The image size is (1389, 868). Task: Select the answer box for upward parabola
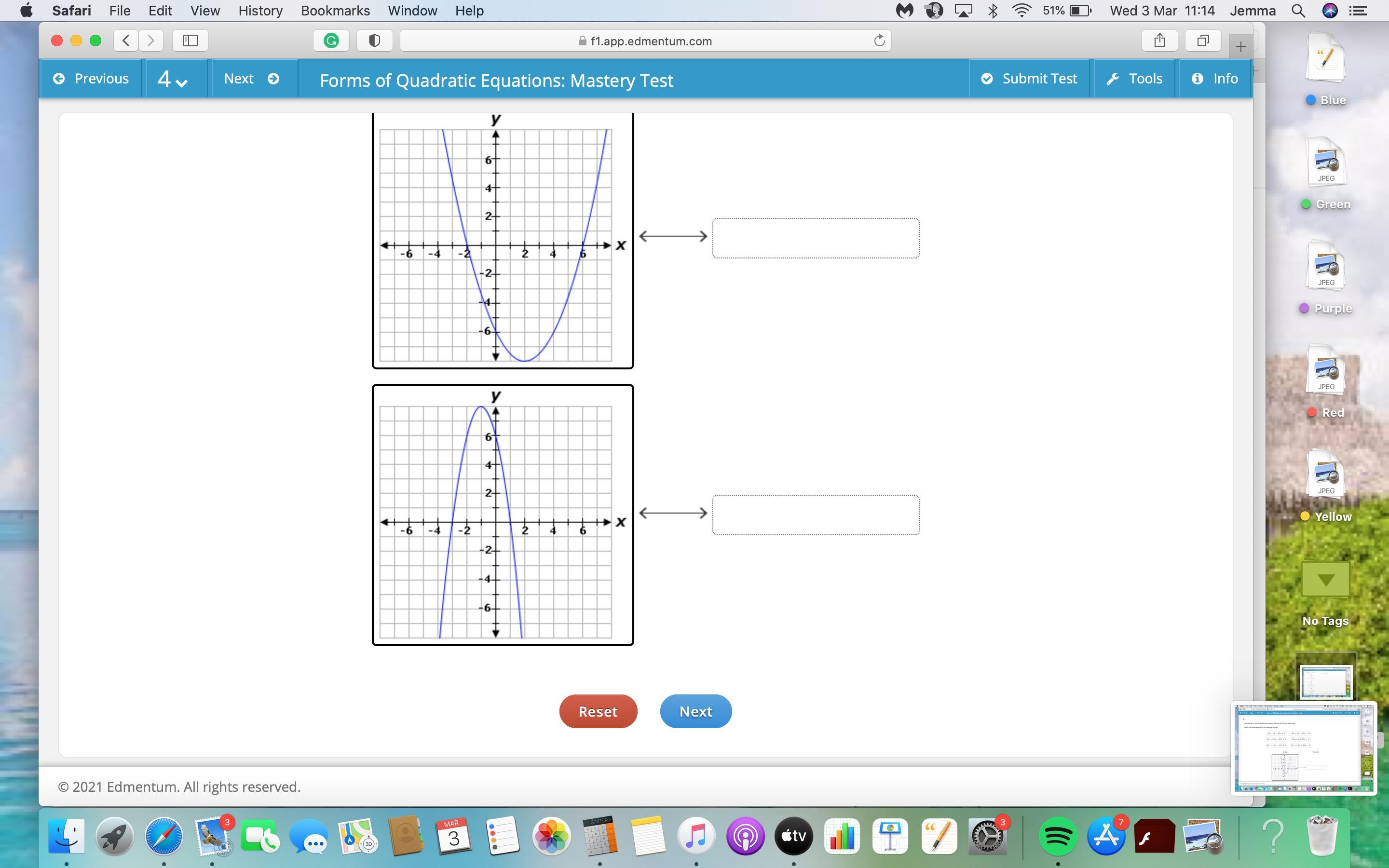(815, 238)
